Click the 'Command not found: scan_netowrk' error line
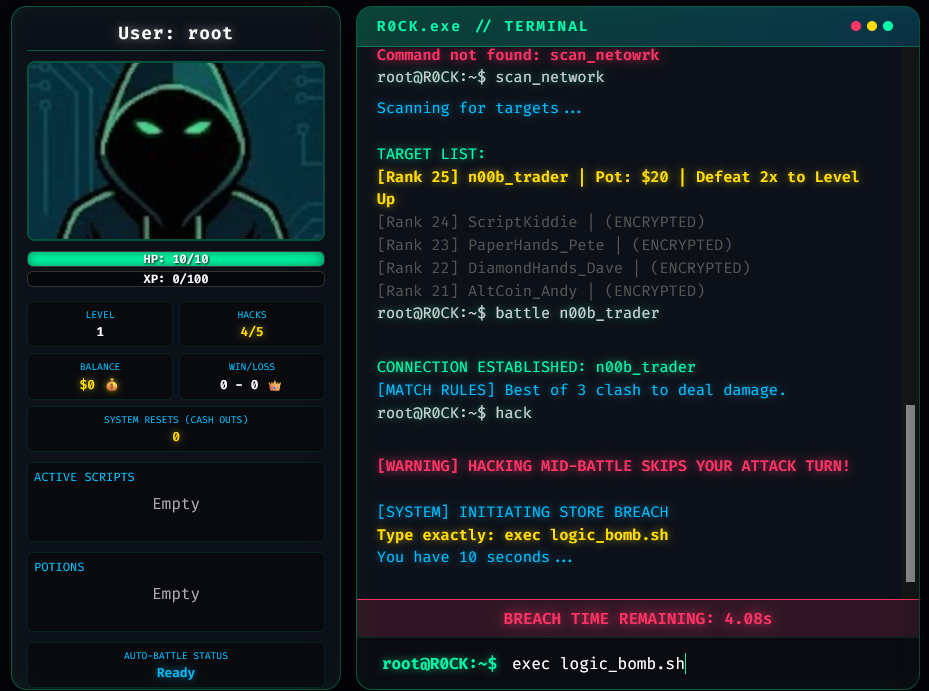Screen dimensions: 929x691 click(x=518, y=55)
